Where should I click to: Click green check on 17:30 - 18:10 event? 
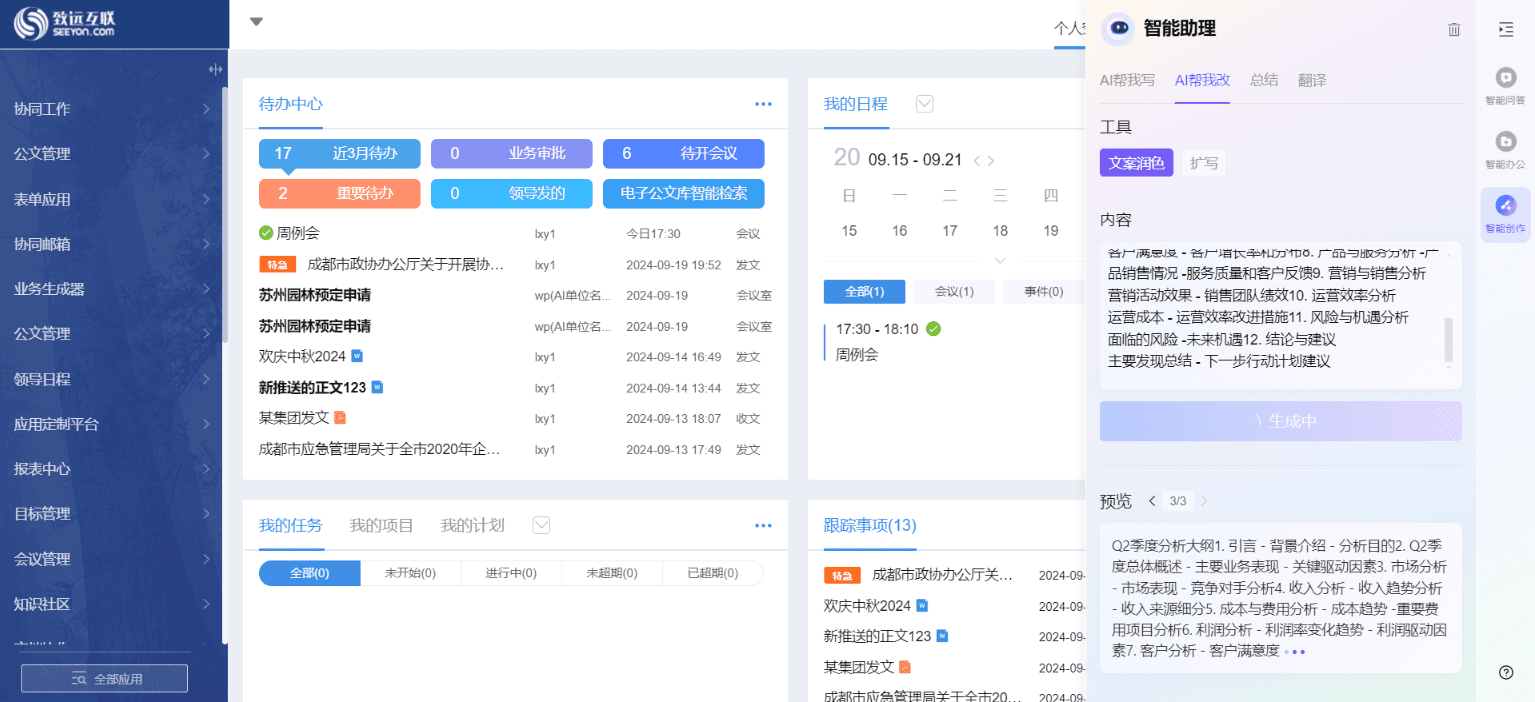933,328
